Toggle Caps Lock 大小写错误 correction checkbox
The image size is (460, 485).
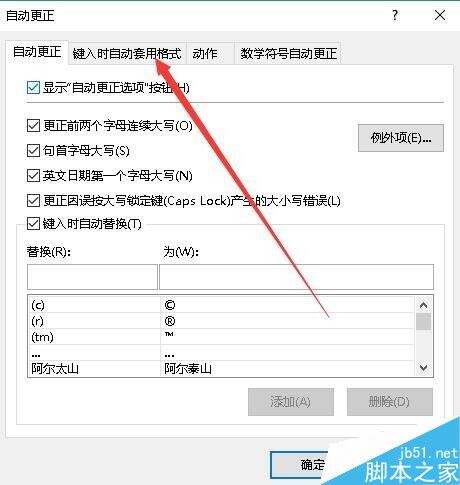pos(33,201)
